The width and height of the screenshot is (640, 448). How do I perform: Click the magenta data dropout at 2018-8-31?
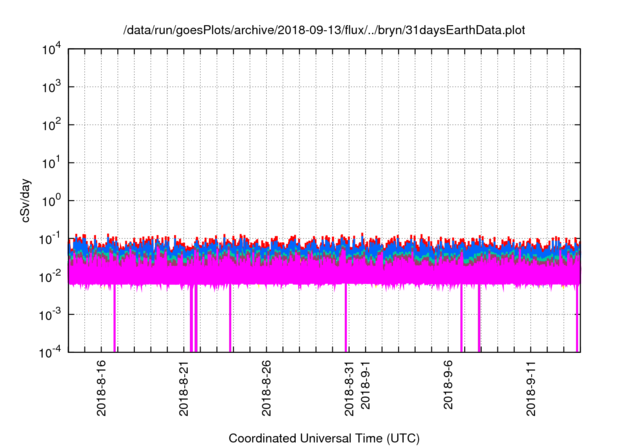[x=346, y=318]
